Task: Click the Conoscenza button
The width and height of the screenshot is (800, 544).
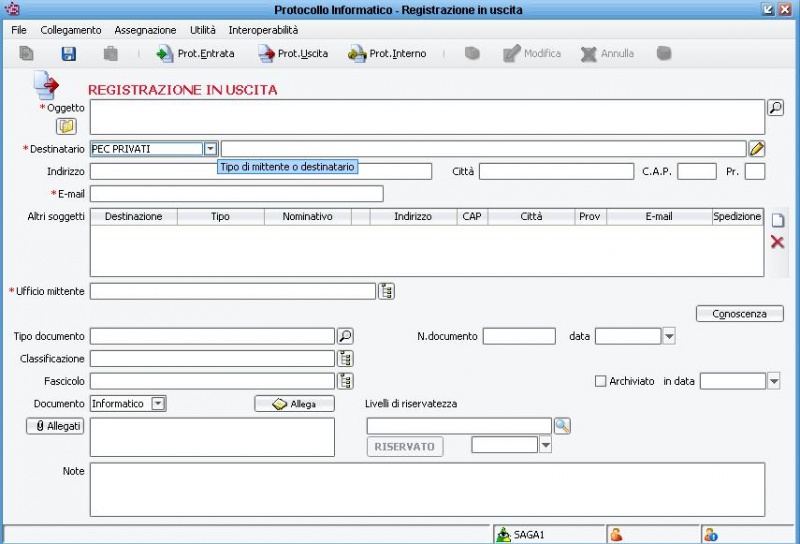Action: pos(739,314)
